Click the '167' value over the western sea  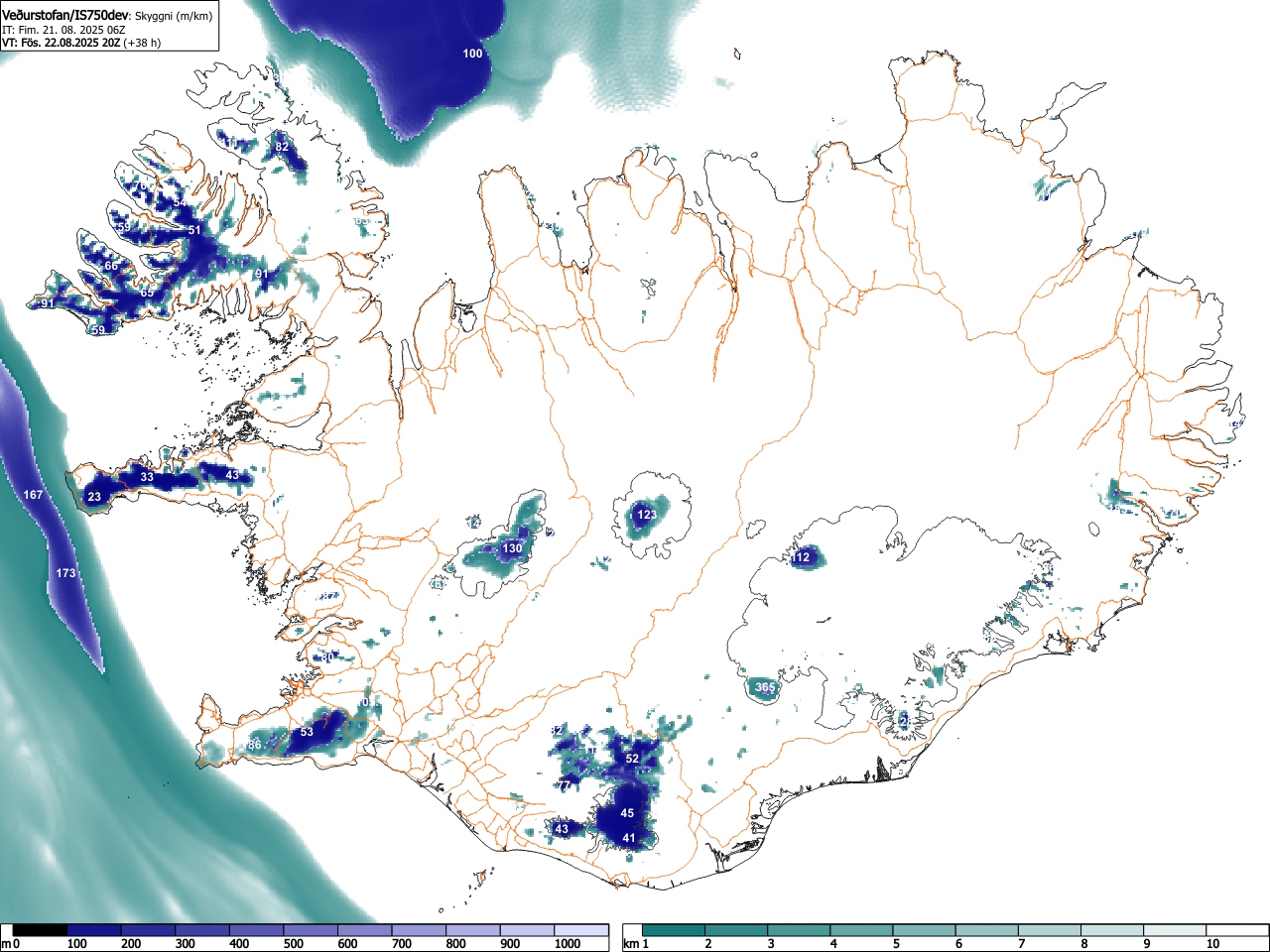point(34,494)
